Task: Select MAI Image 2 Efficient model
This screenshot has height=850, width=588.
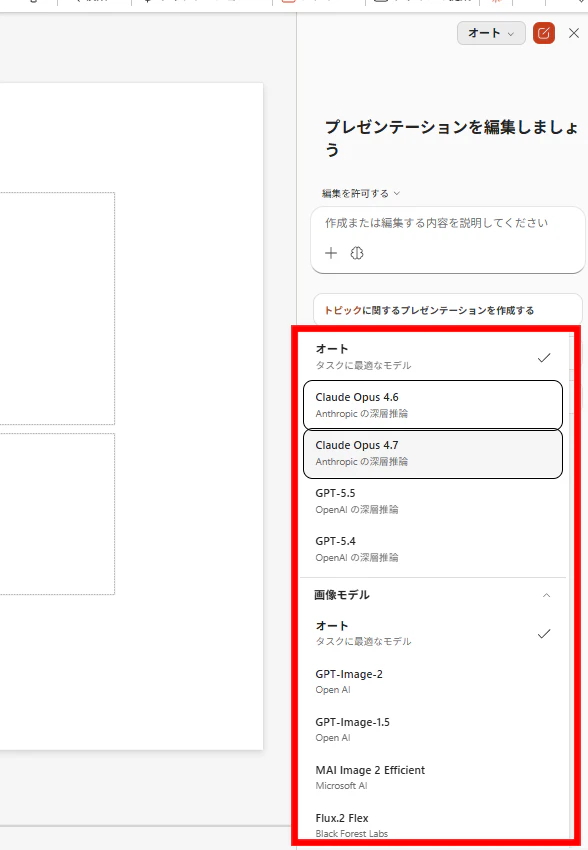Action: click(x=434, y=777)
